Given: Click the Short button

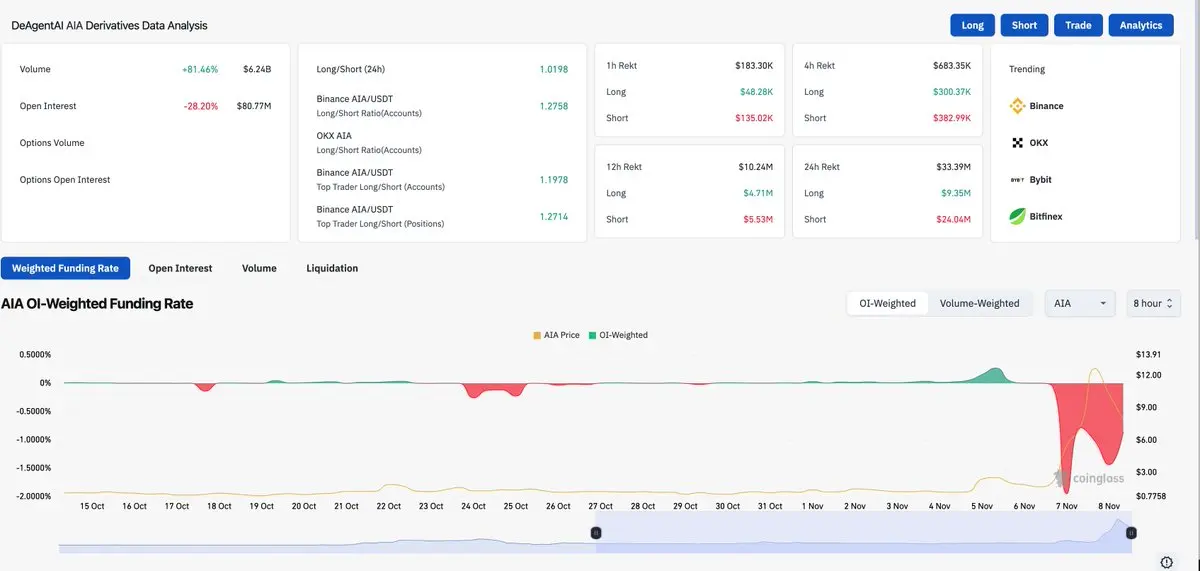Looking at the screenshot, I should point(1024,25).
